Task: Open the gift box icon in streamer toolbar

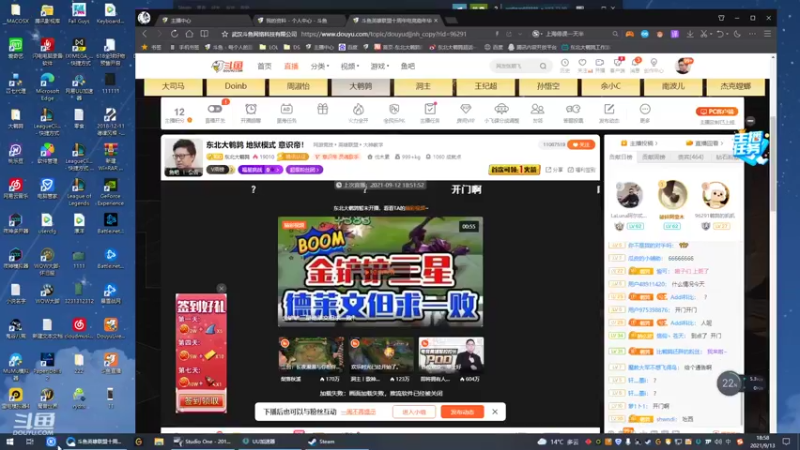Action: tap(322, 109)
